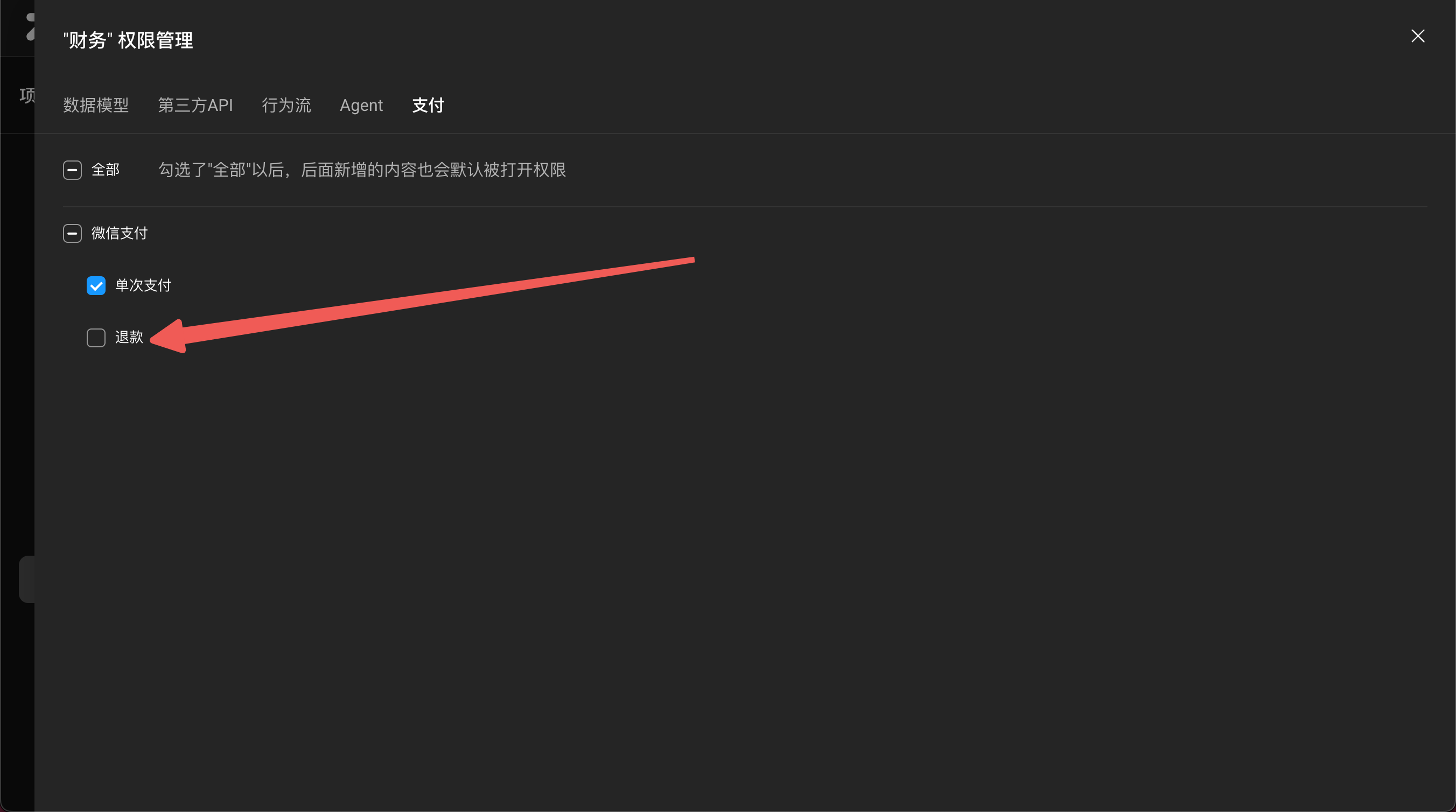This screenshot has width=1456, height=812.
Task: Click the 退款 text label next to its checkbox
Action: (129, 337)
